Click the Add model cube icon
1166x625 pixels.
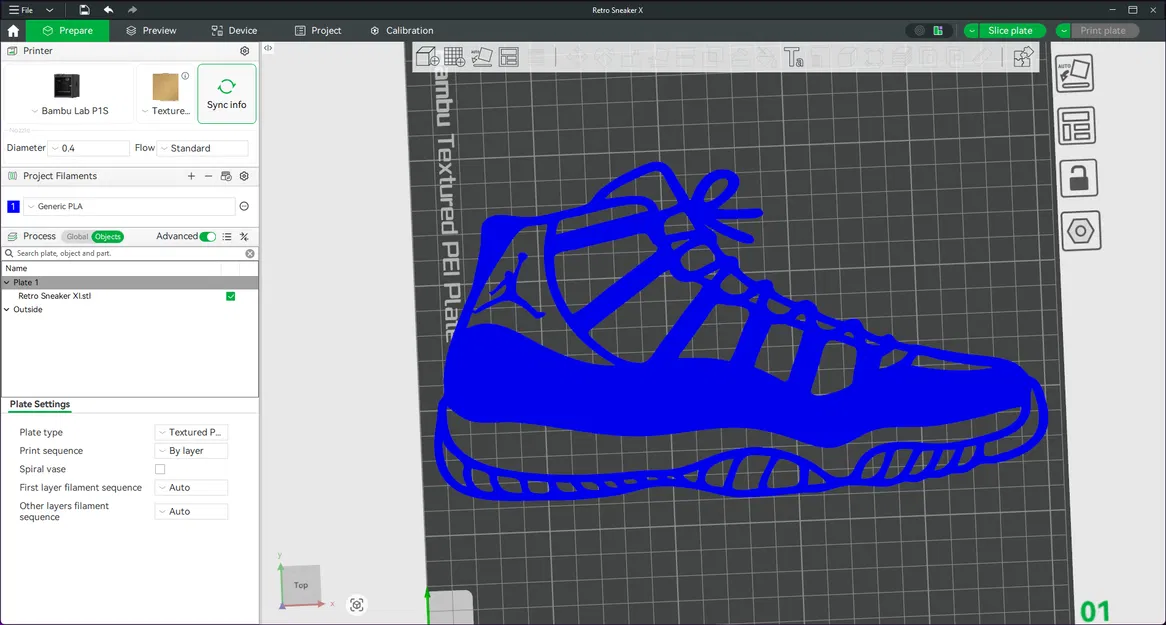click(x=427, y=57)
